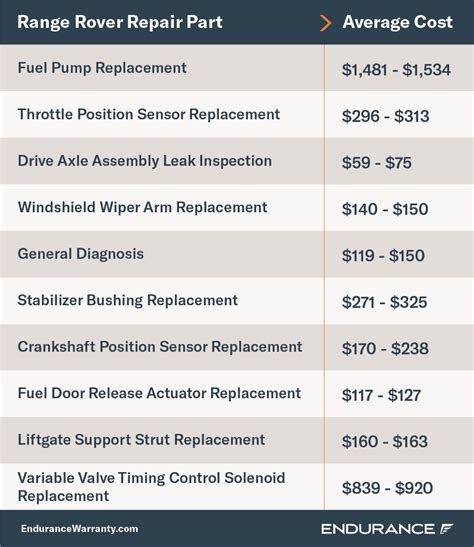Click the Endurance logo emblem

pyautogui.click(x=446, y=529)
